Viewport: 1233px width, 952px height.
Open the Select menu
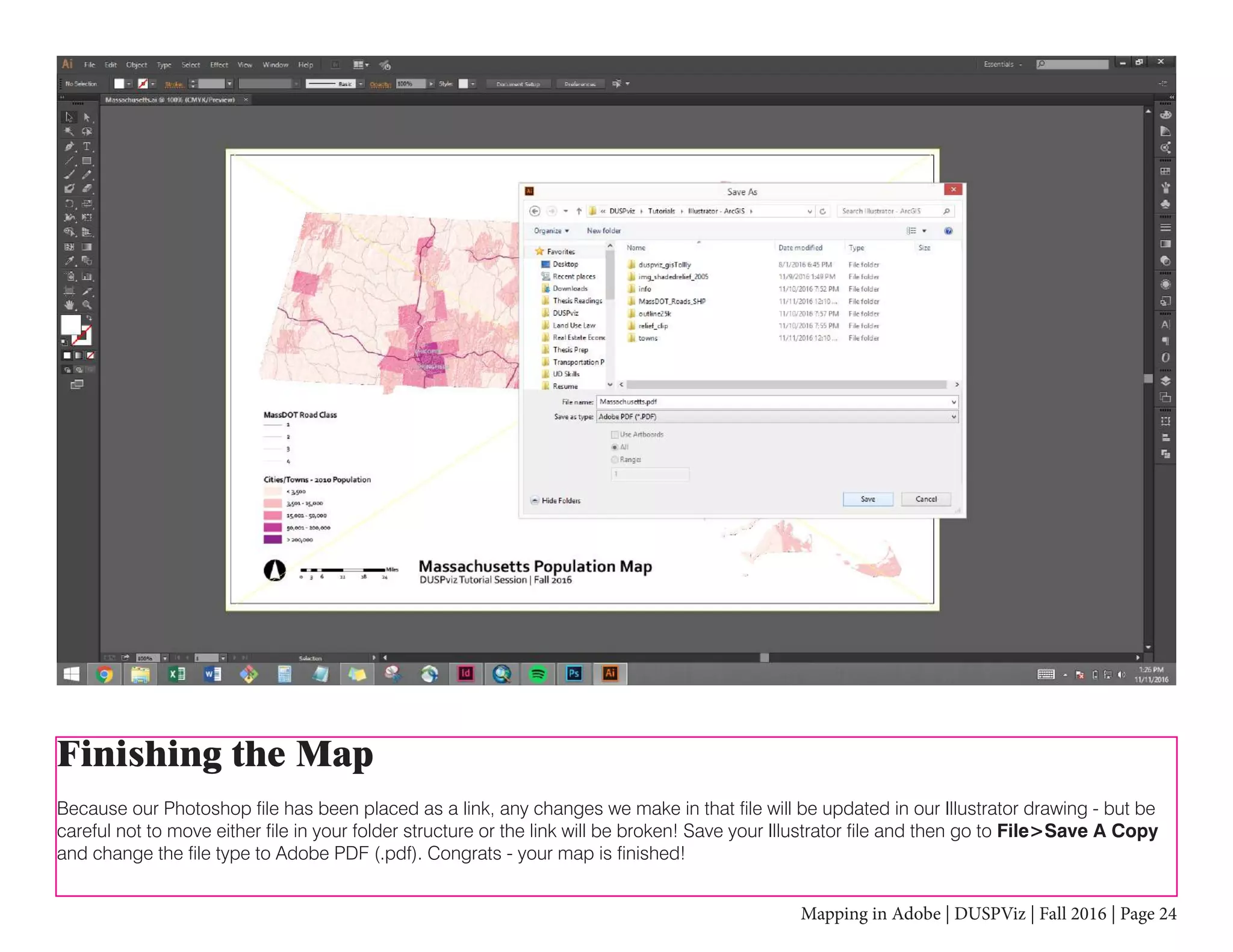[190, 65]
